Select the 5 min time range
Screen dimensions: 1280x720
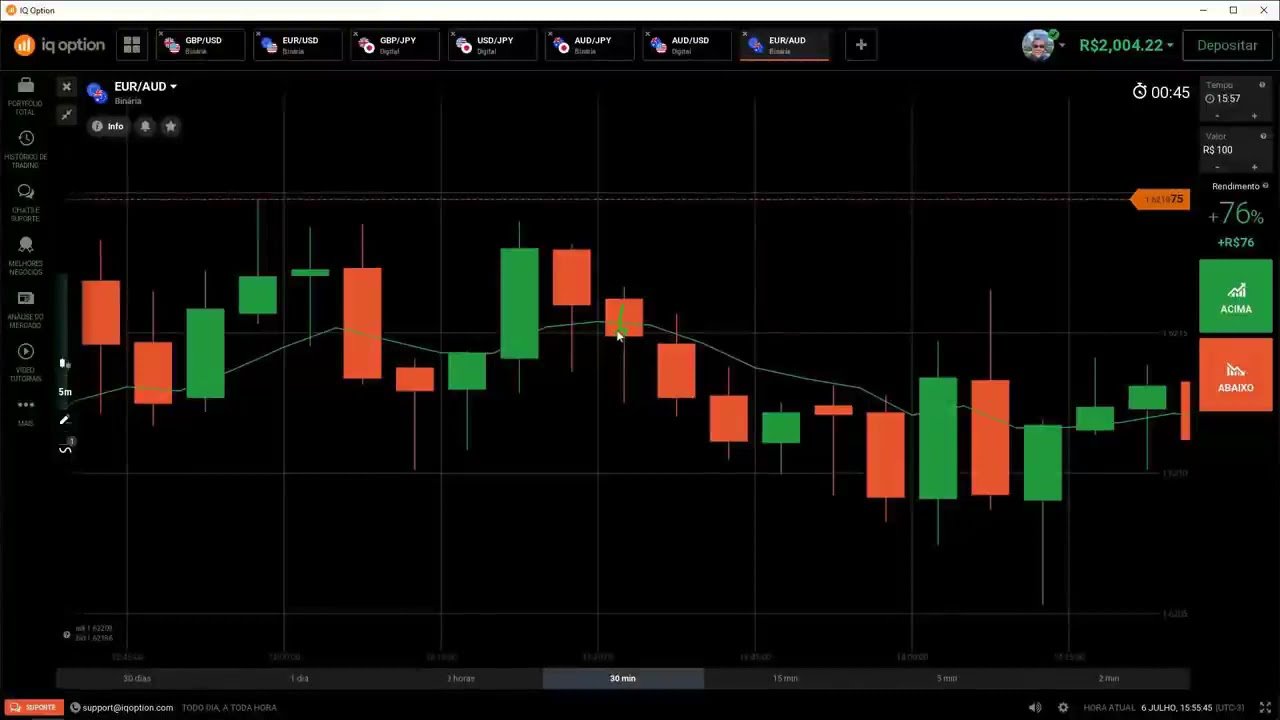[x=947, y=678]
